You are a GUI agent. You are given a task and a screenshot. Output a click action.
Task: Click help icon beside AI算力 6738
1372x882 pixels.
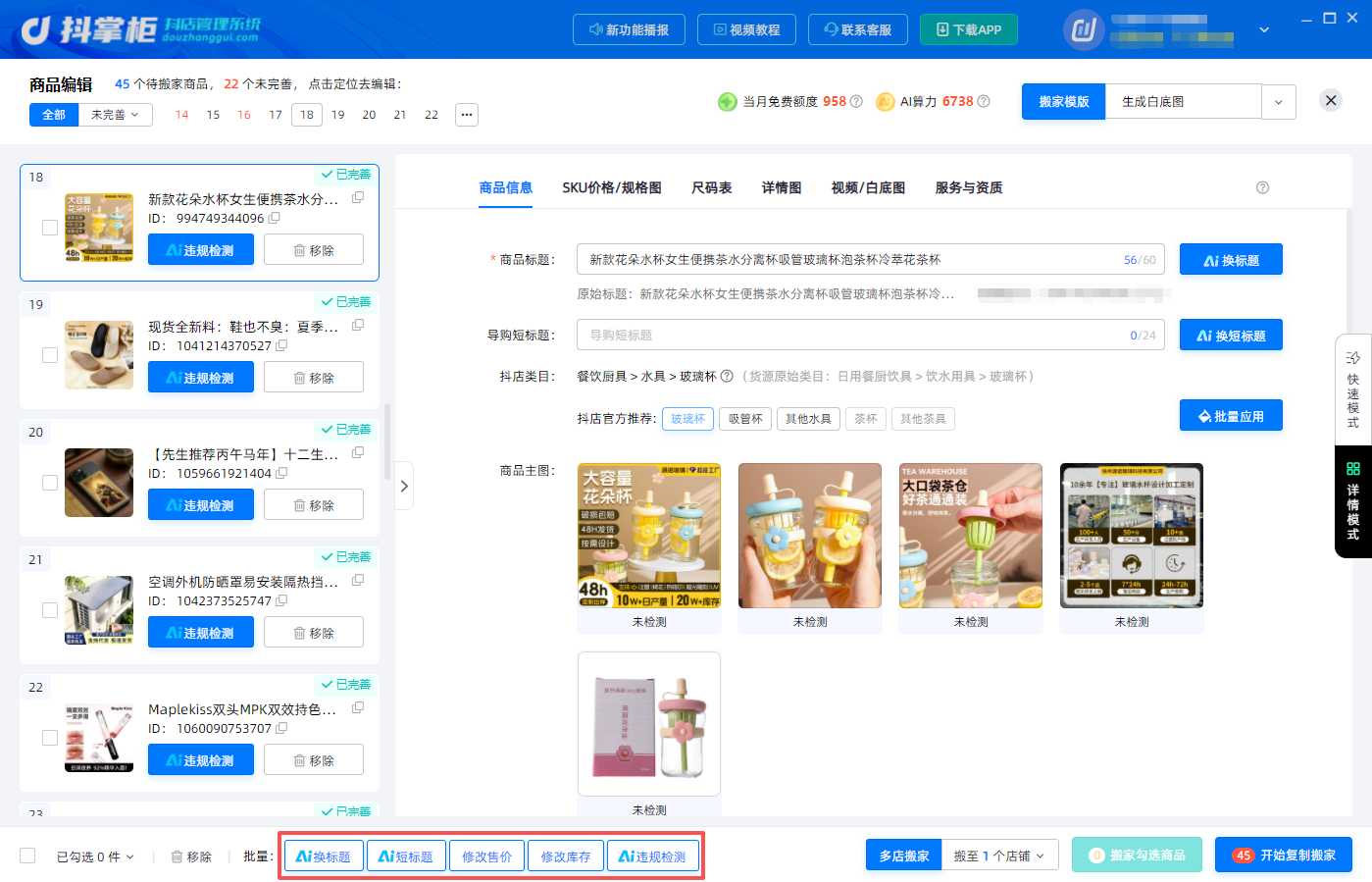(984, 102)
